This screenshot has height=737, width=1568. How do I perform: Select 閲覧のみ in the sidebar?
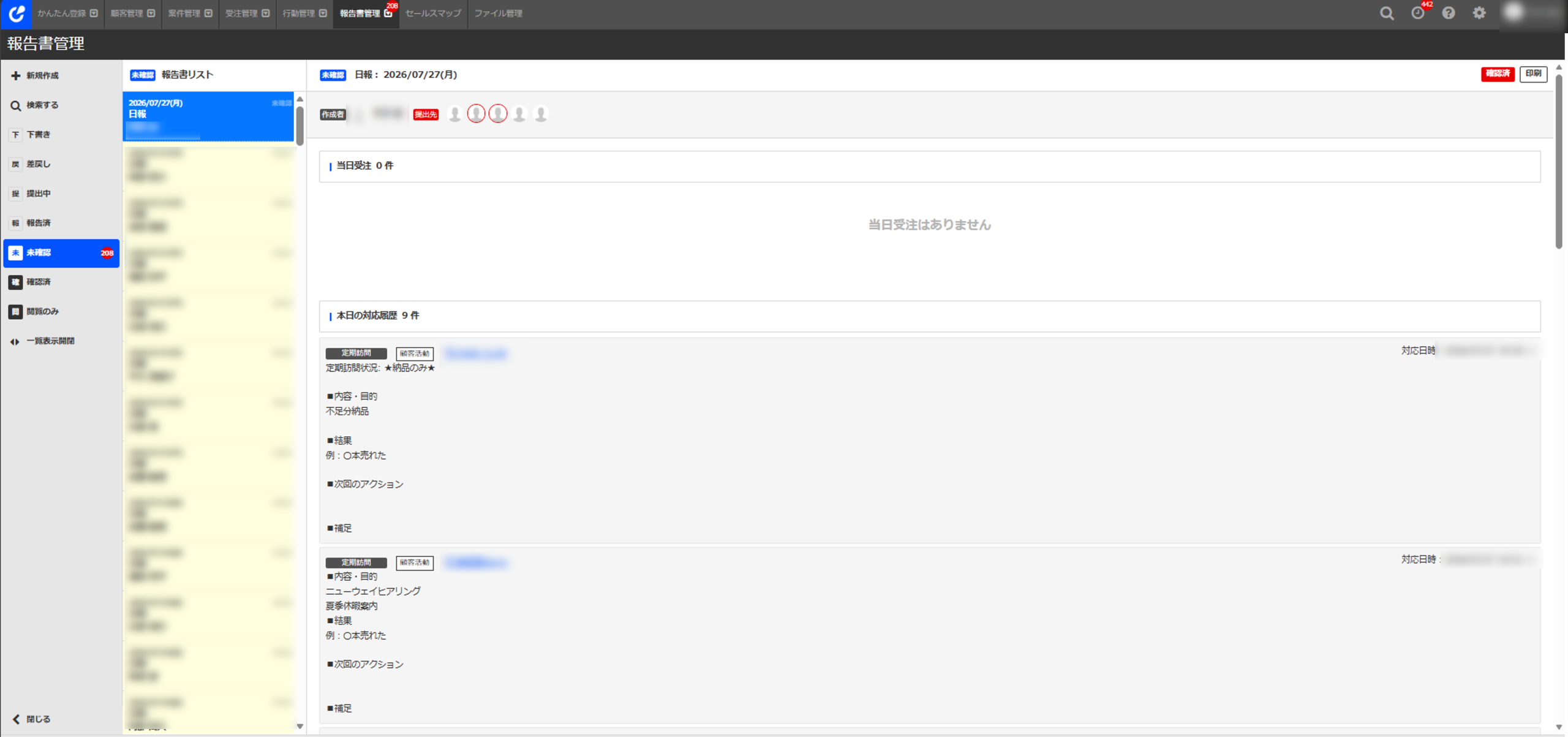[x=61, y=311]
